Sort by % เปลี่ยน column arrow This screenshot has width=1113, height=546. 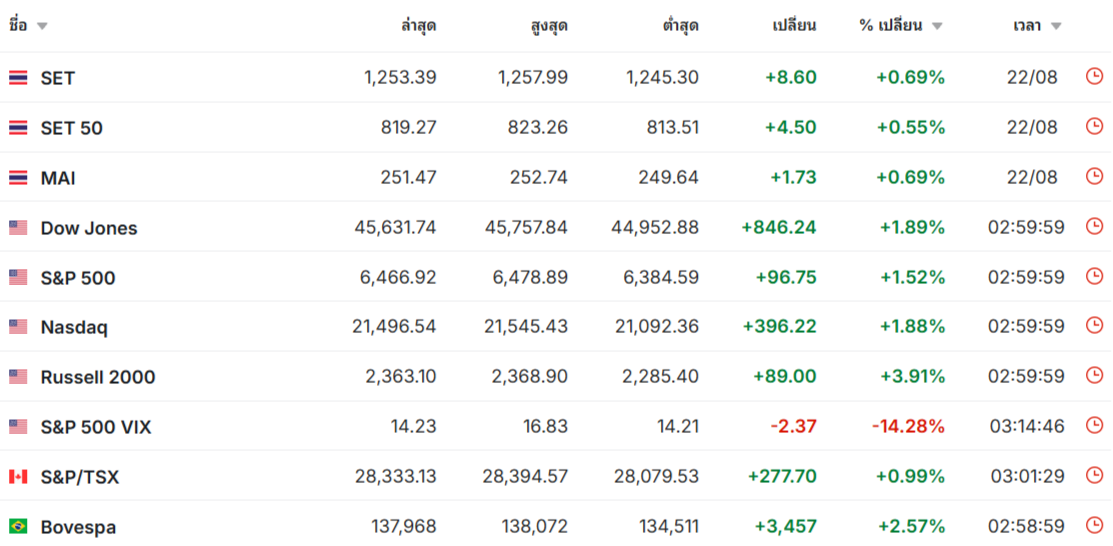(x=937, y=27)
